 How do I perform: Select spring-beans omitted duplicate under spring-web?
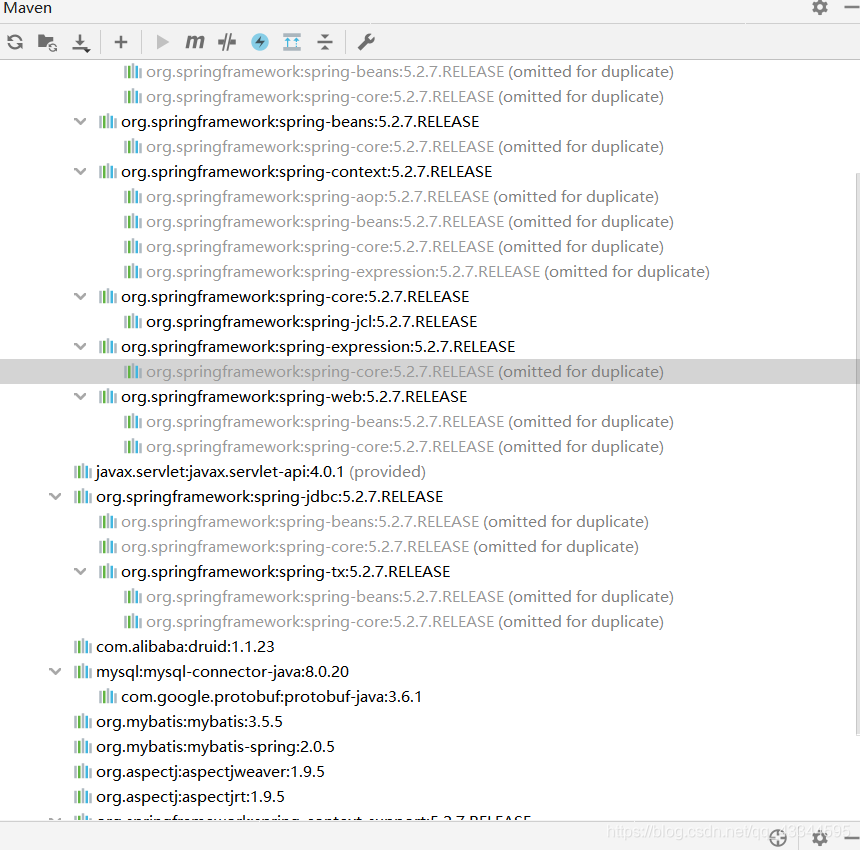pos(410,422)
